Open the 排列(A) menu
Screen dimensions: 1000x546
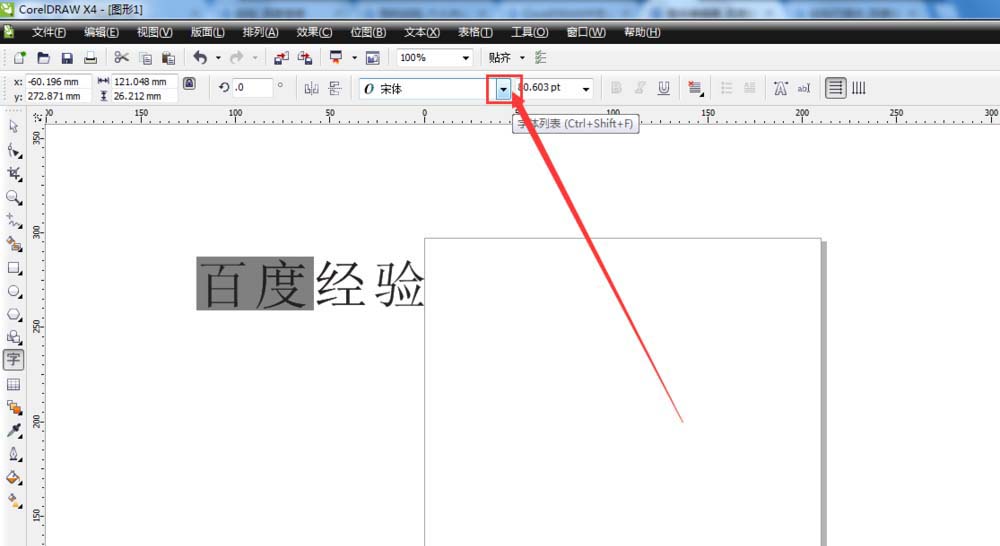pos(260,32)
